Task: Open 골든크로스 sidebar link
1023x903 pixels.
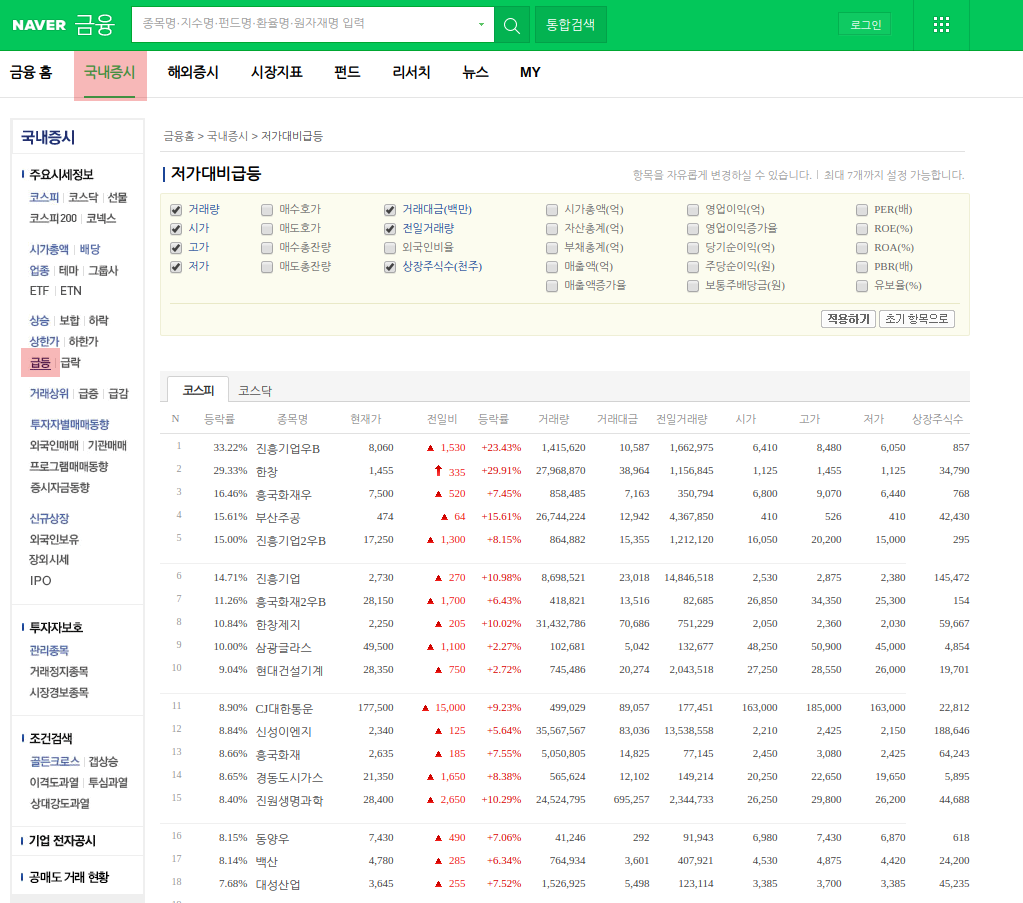Action: [55, 761]
